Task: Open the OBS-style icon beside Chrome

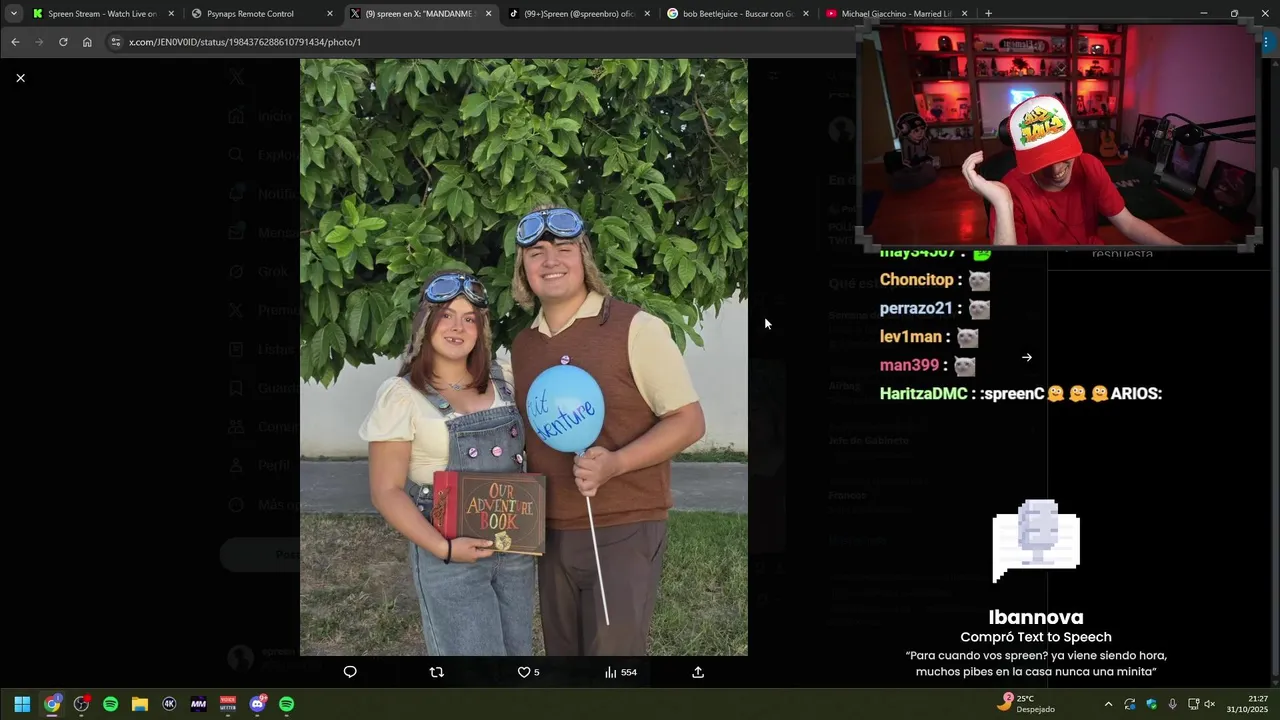Action: click(81, 704)
